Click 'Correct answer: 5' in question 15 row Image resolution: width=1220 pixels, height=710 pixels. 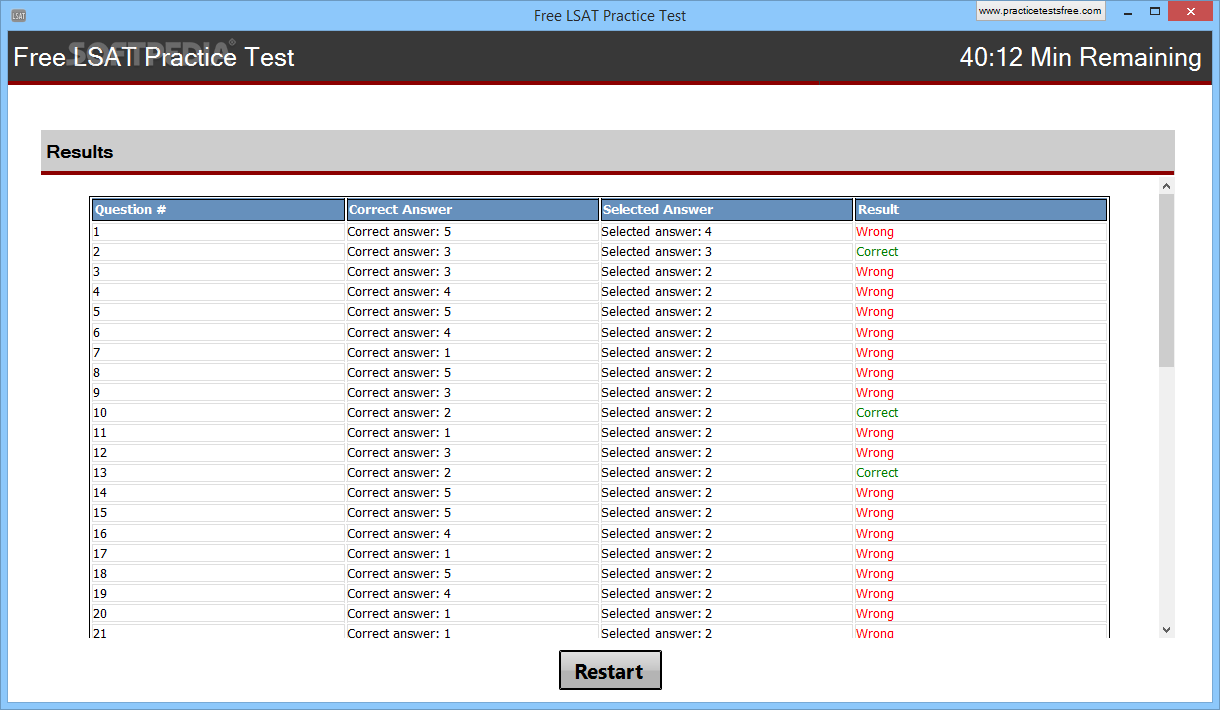point(399,513)
